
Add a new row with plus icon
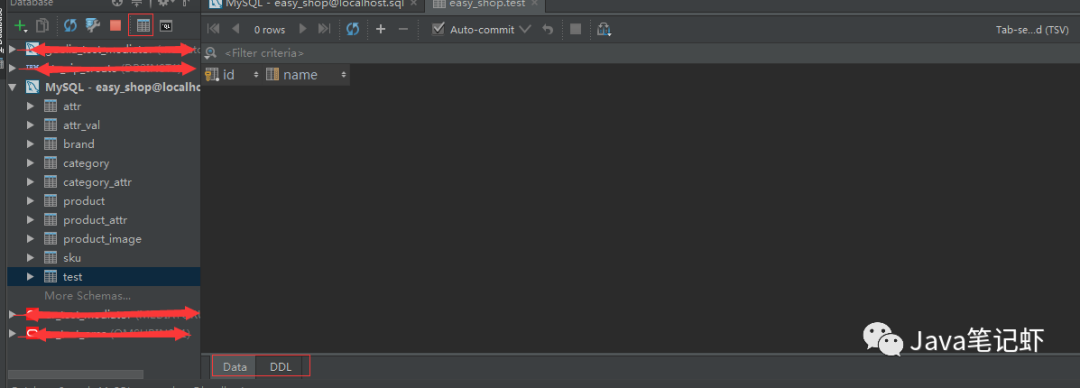click(x=381, y=29)
